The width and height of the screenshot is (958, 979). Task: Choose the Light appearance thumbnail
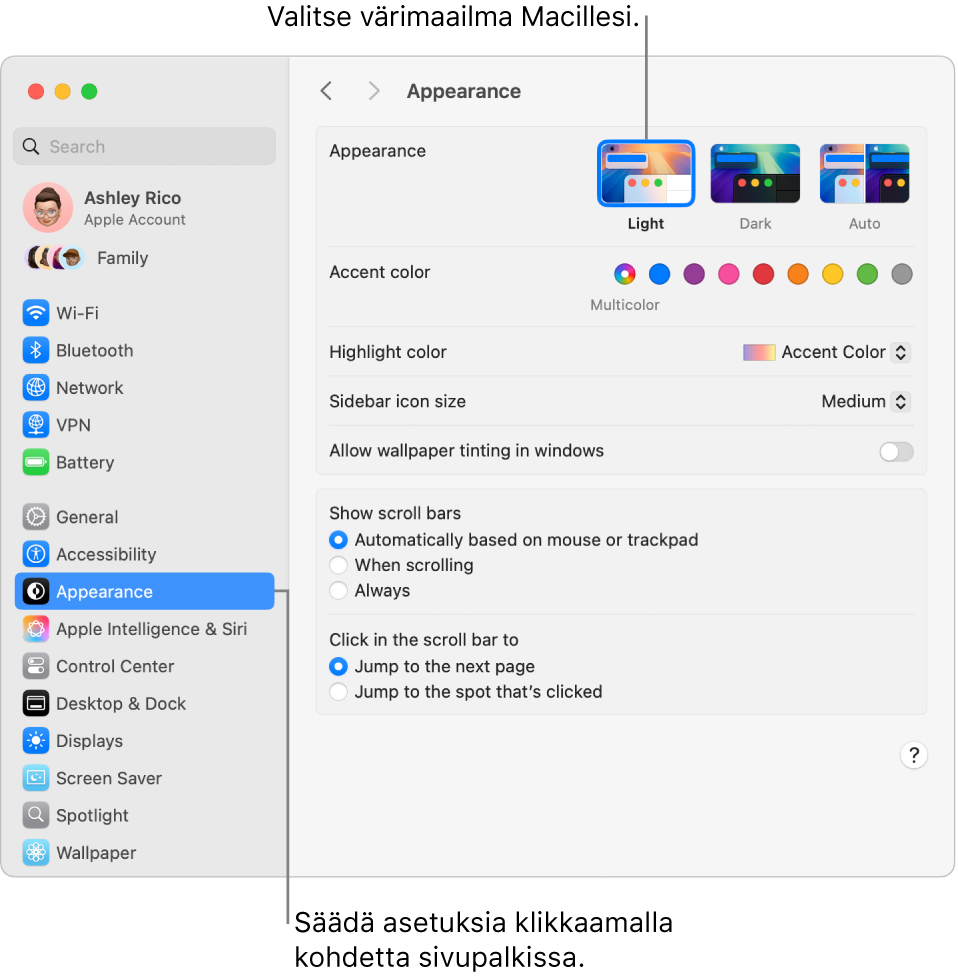646,174
